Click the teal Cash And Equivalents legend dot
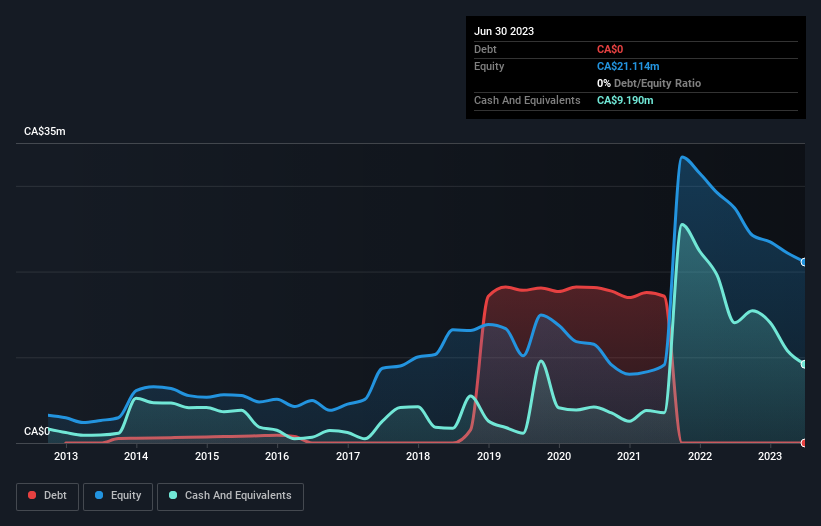The width and height of the screenshot is (821, 526). pyautogui.click(x=173, y=495)
